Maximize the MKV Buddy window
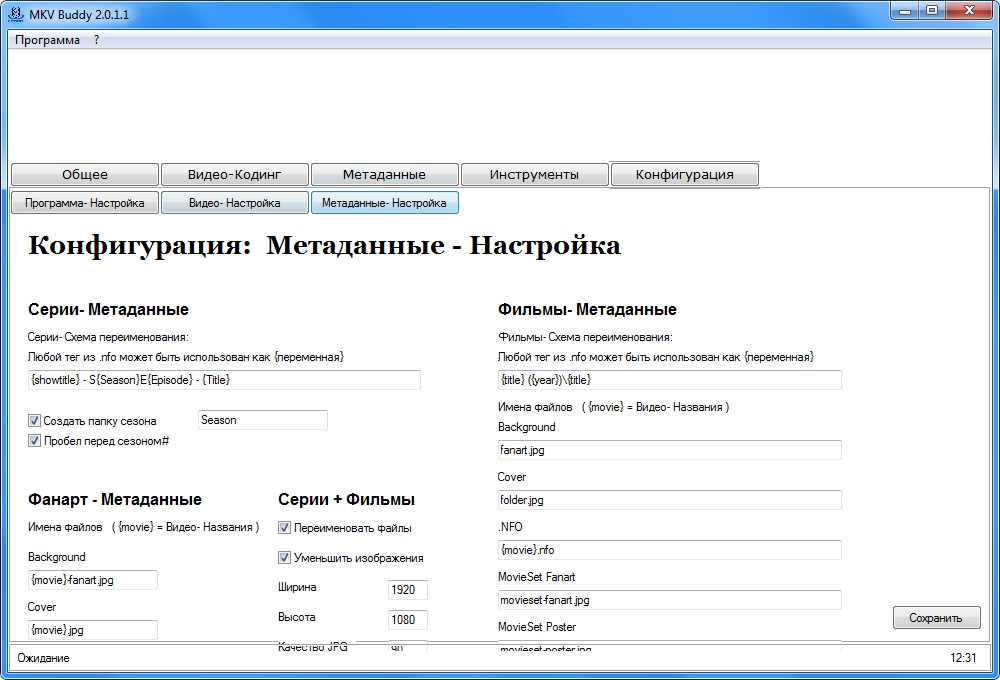This screenshot has height=680, width=1000. click(932, 11)
